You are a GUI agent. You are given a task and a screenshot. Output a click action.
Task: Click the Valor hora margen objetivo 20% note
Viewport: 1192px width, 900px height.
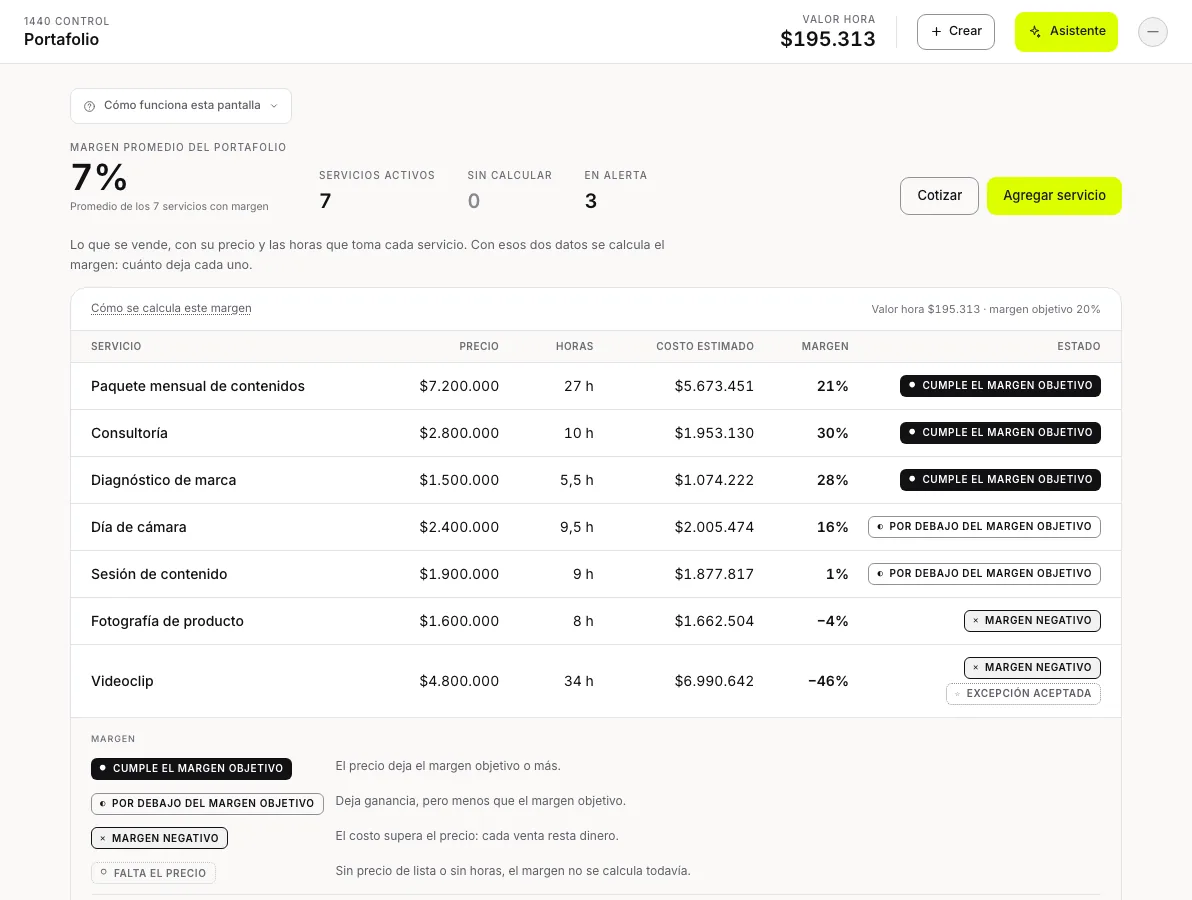986,309
